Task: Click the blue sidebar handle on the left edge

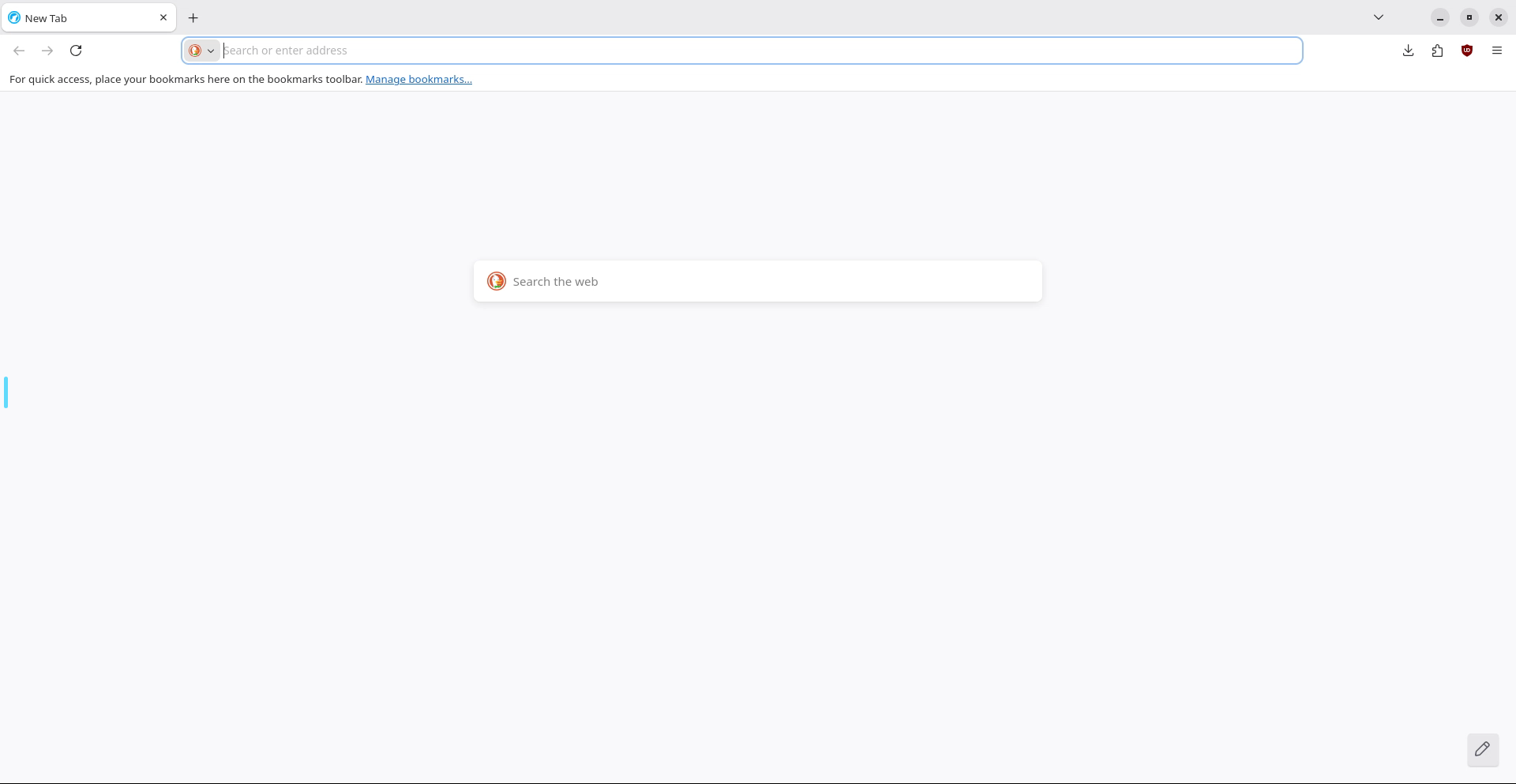Action: pyautogui.click(x=6, y=392)
